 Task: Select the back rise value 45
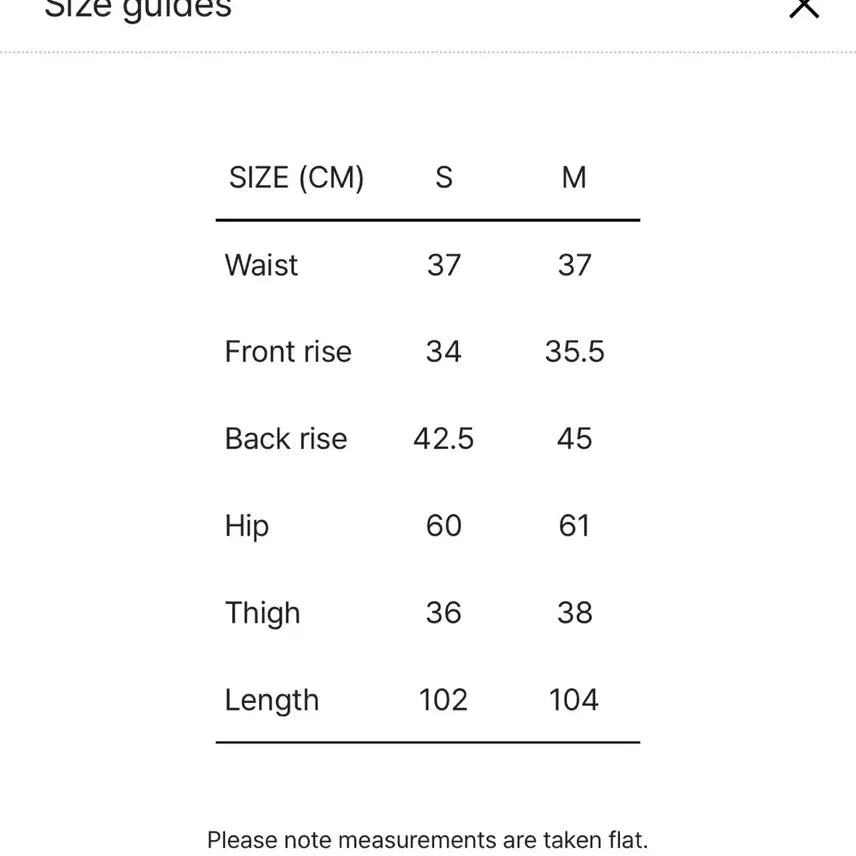pos(574,439)
